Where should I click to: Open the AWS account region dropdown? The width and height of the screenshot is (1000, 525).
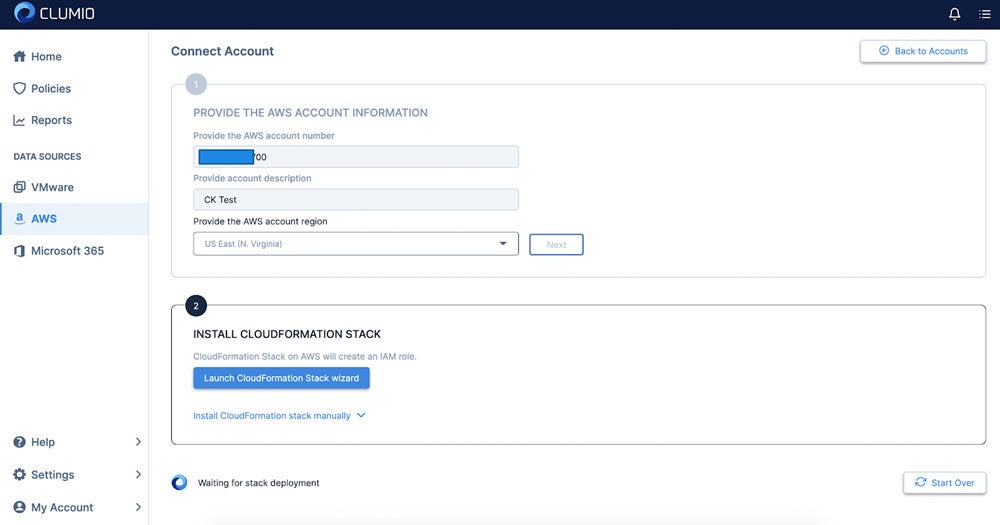(356, 244)
